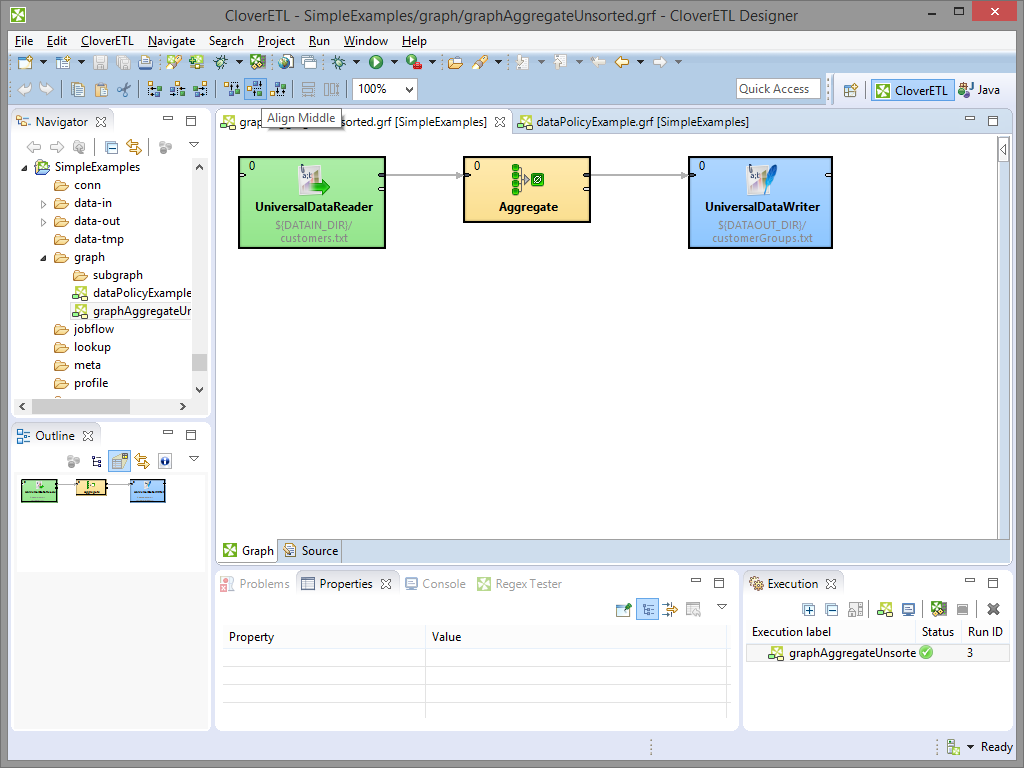1024x768 pixels.
Task: Click the green Run graph button
Action: (x=376, y=62)
